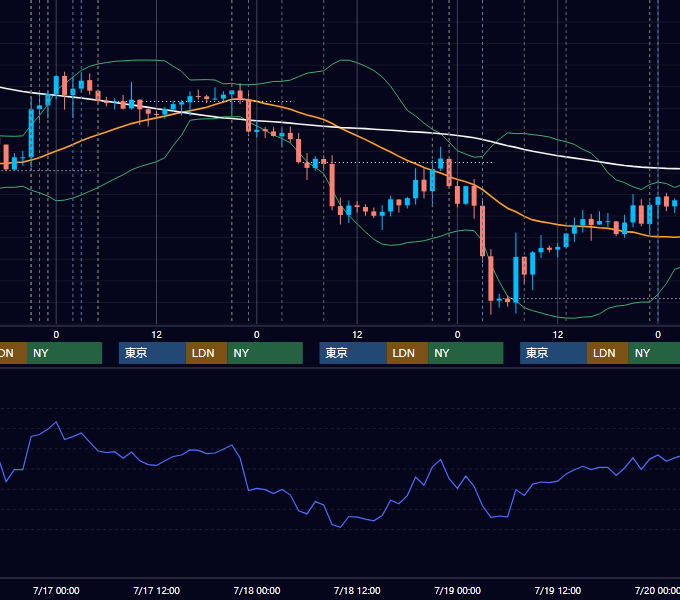Select the 東京 session block for July 17
Image resolution: width=680 pixels, height=600 pixels.
click(x=152, y=353)
